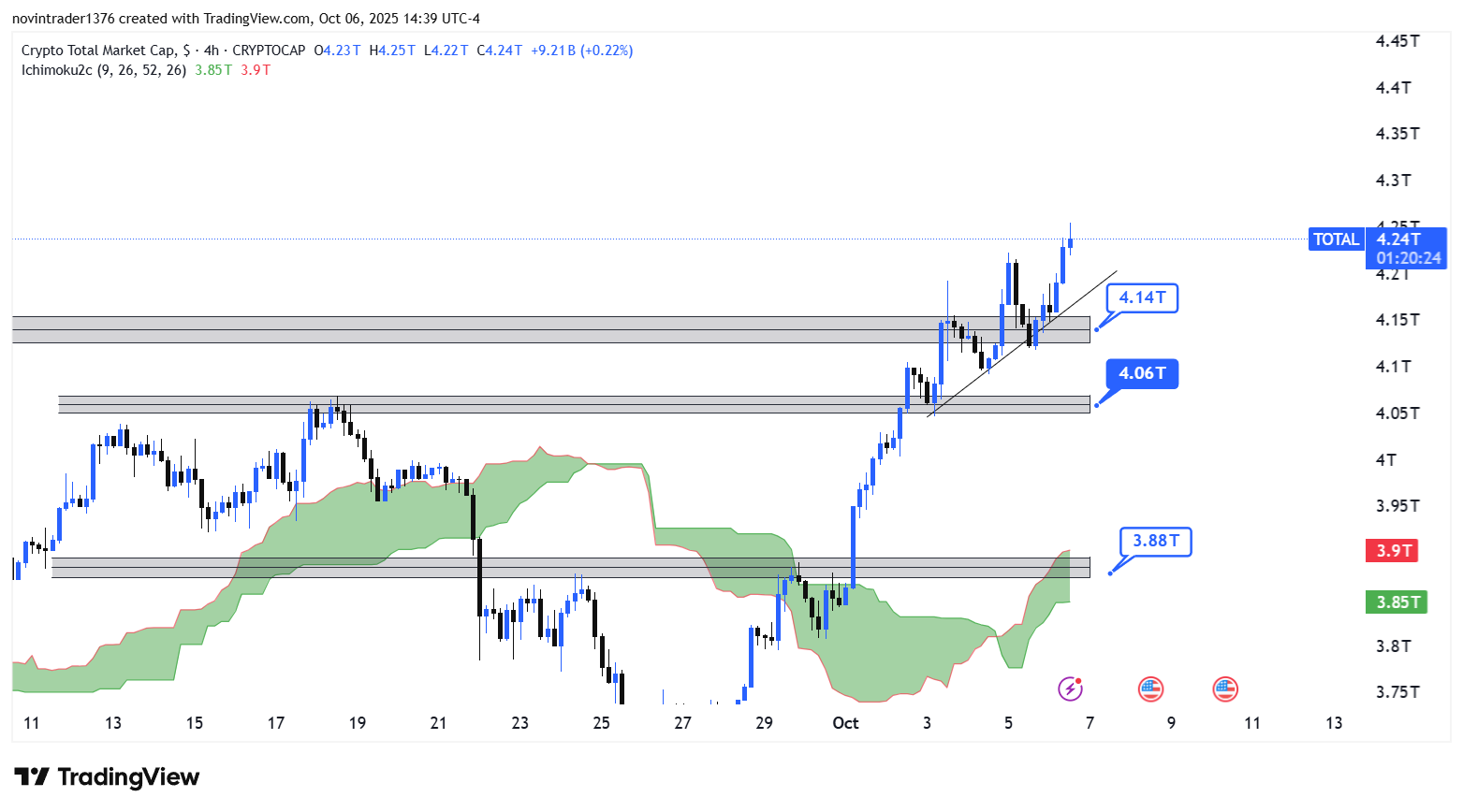
Task: Click the 01:20:24 candle countdown timer
Action: tap(1408, 258)
